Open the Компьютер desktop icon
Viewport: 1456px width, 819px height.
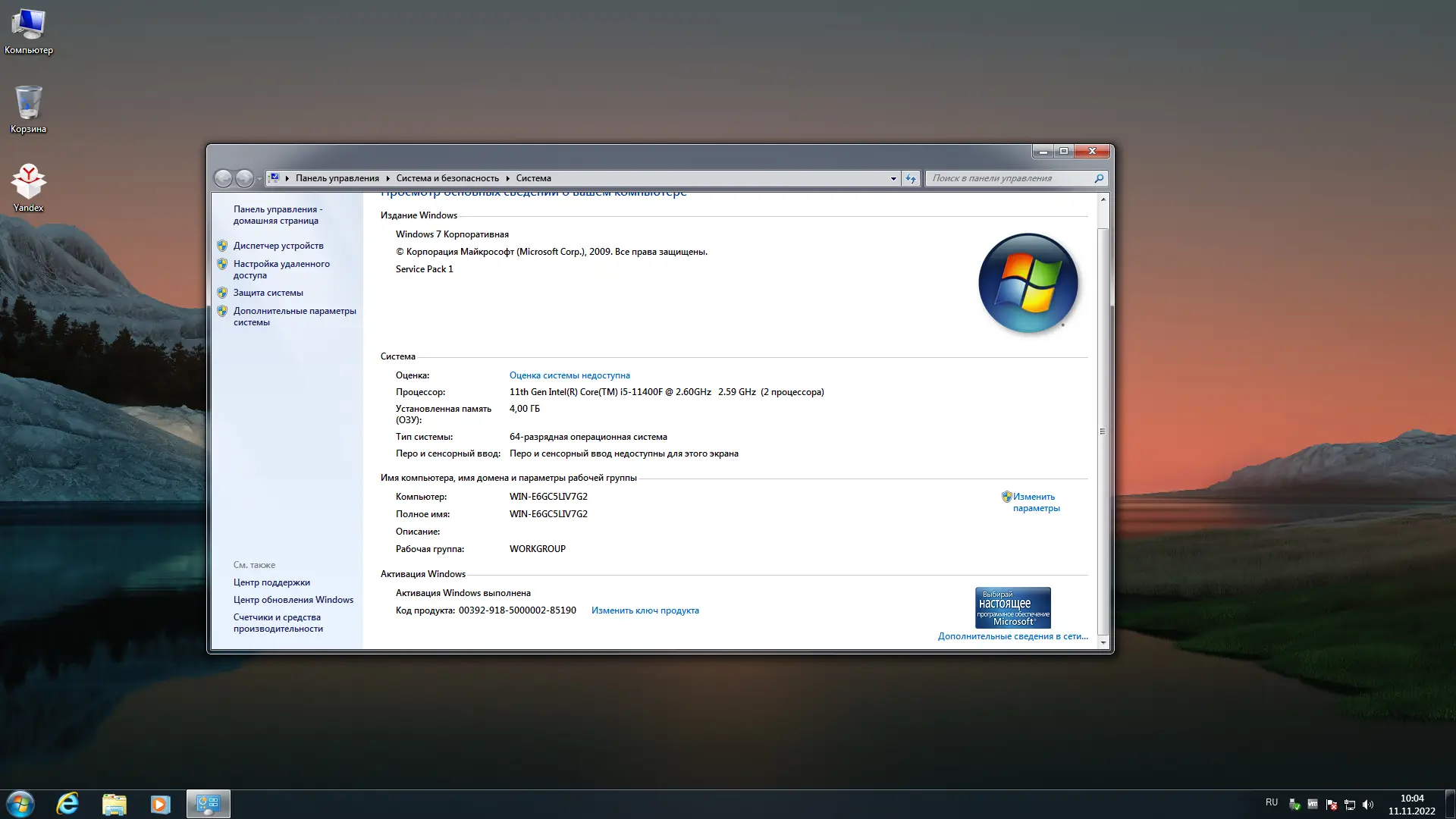(29, 30)
